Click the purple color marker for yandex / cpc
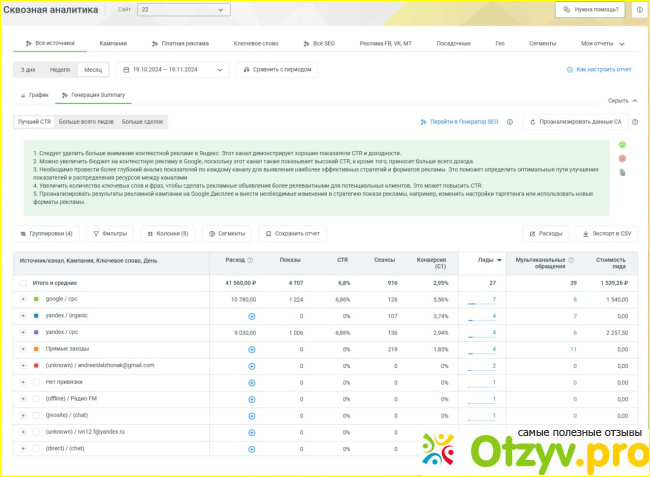This screenshot has height=477, width=650. tap(36, 332)
